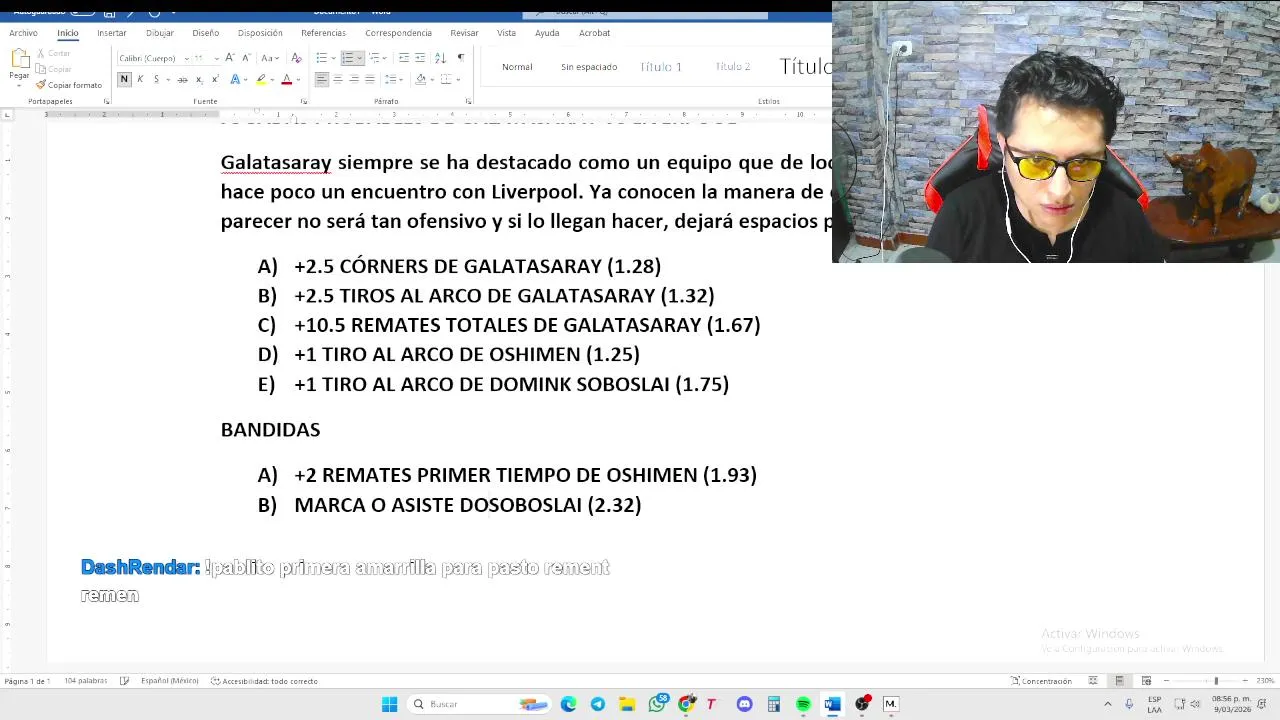The height and width of the screenshot is (720, 1280).
Task: Expand underline style dropdown arrow
Action: [168, 79]
